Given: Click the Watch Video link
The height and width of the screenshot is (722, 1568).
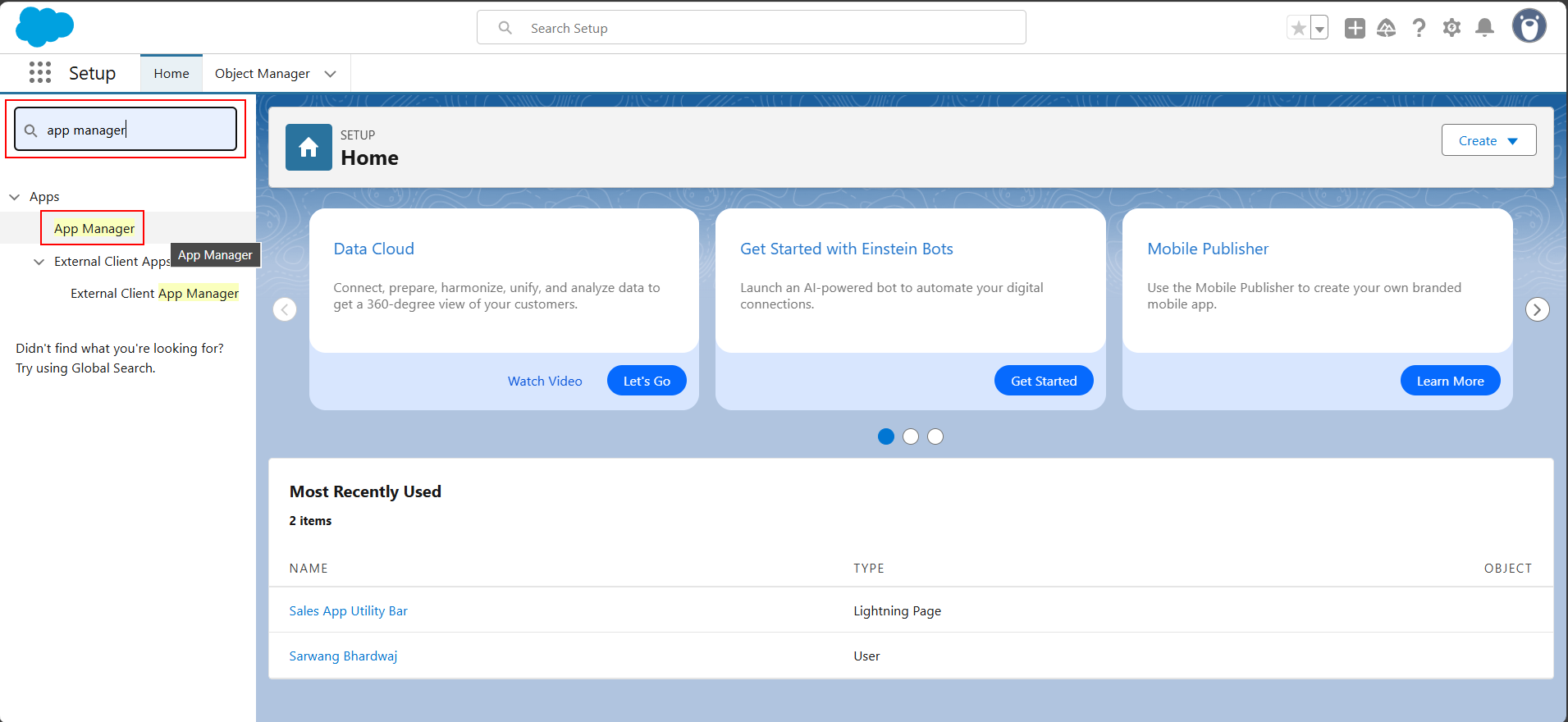Looking at the screenshot, I should pyautogui.click(x=545, y=381).
